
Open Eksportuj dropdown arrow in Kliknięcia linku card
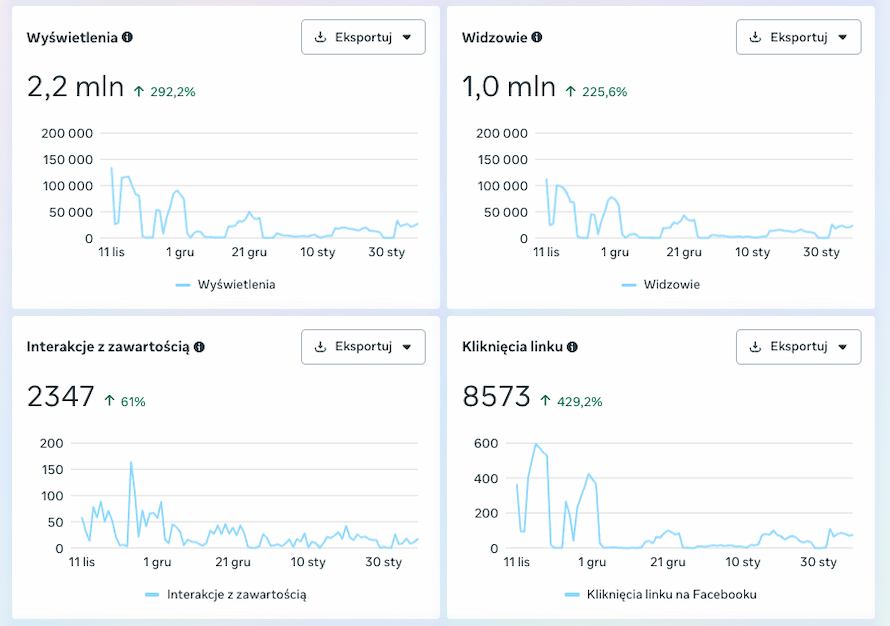[842, 347]
